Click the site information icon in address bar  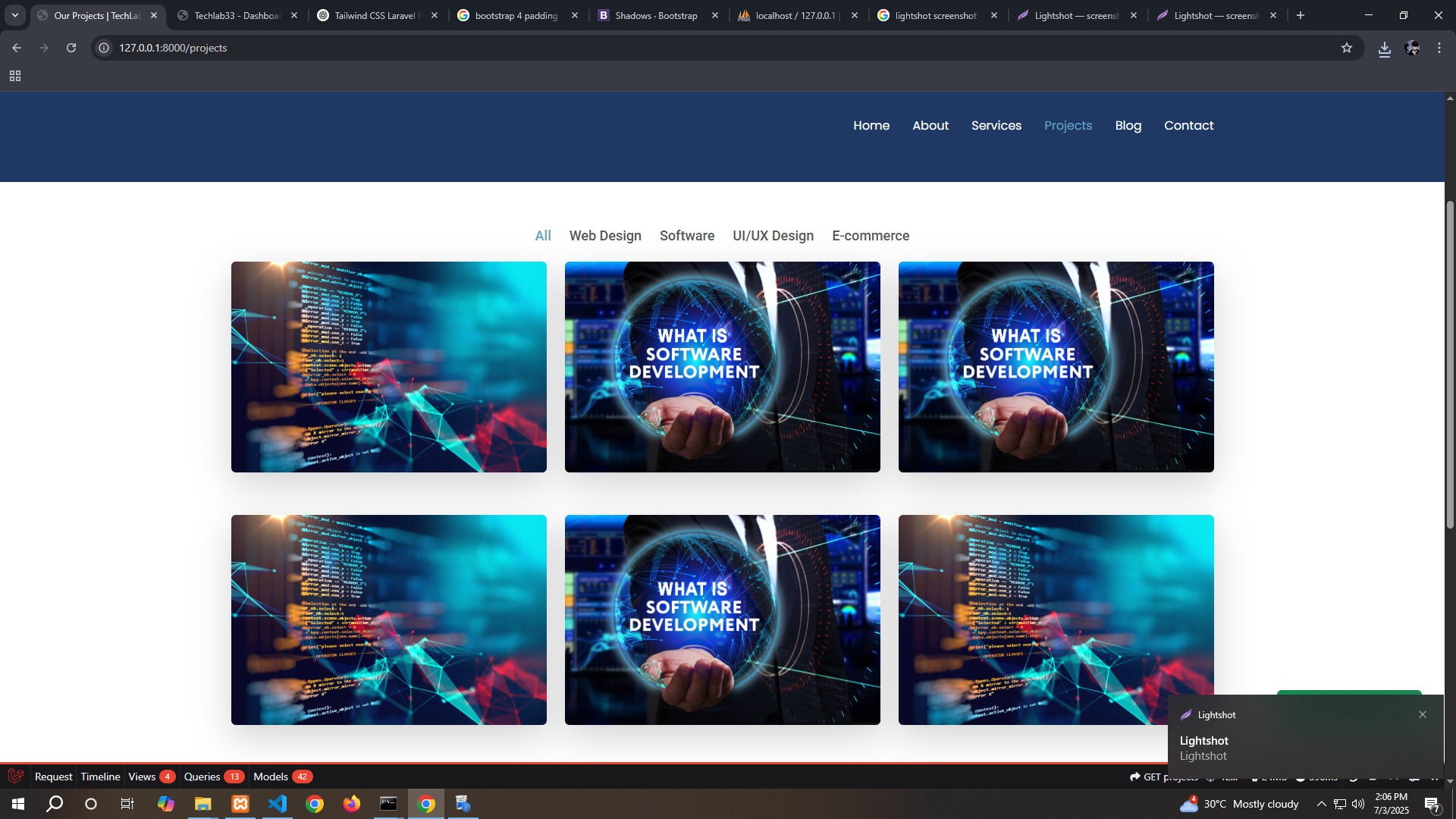[x=105, y=48]
